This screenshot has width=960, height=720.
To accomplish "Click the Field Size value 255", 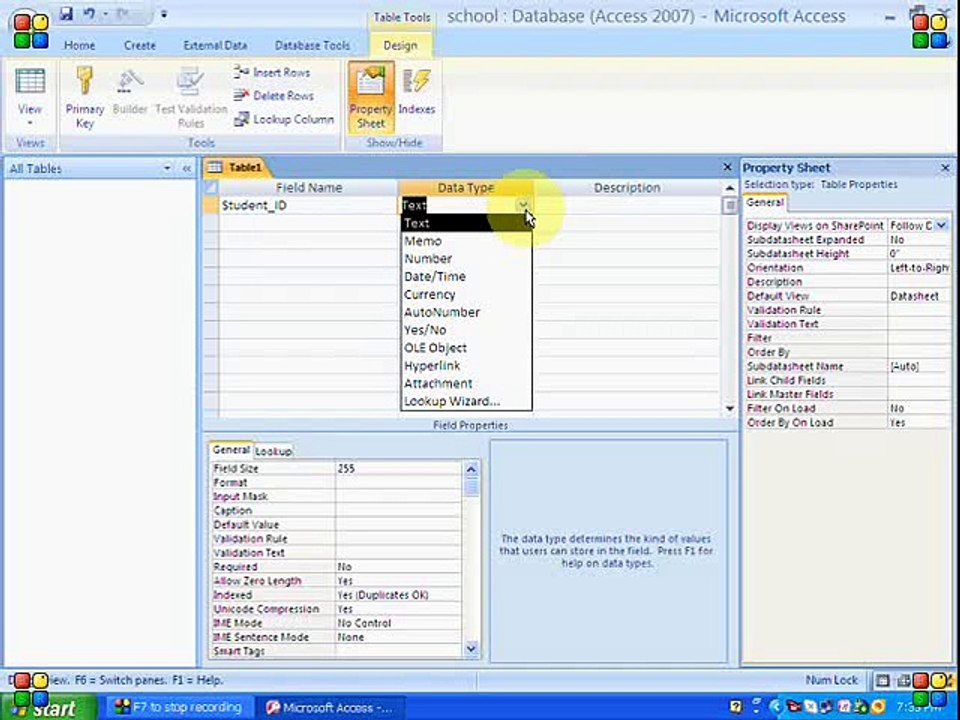I will 398,468.
